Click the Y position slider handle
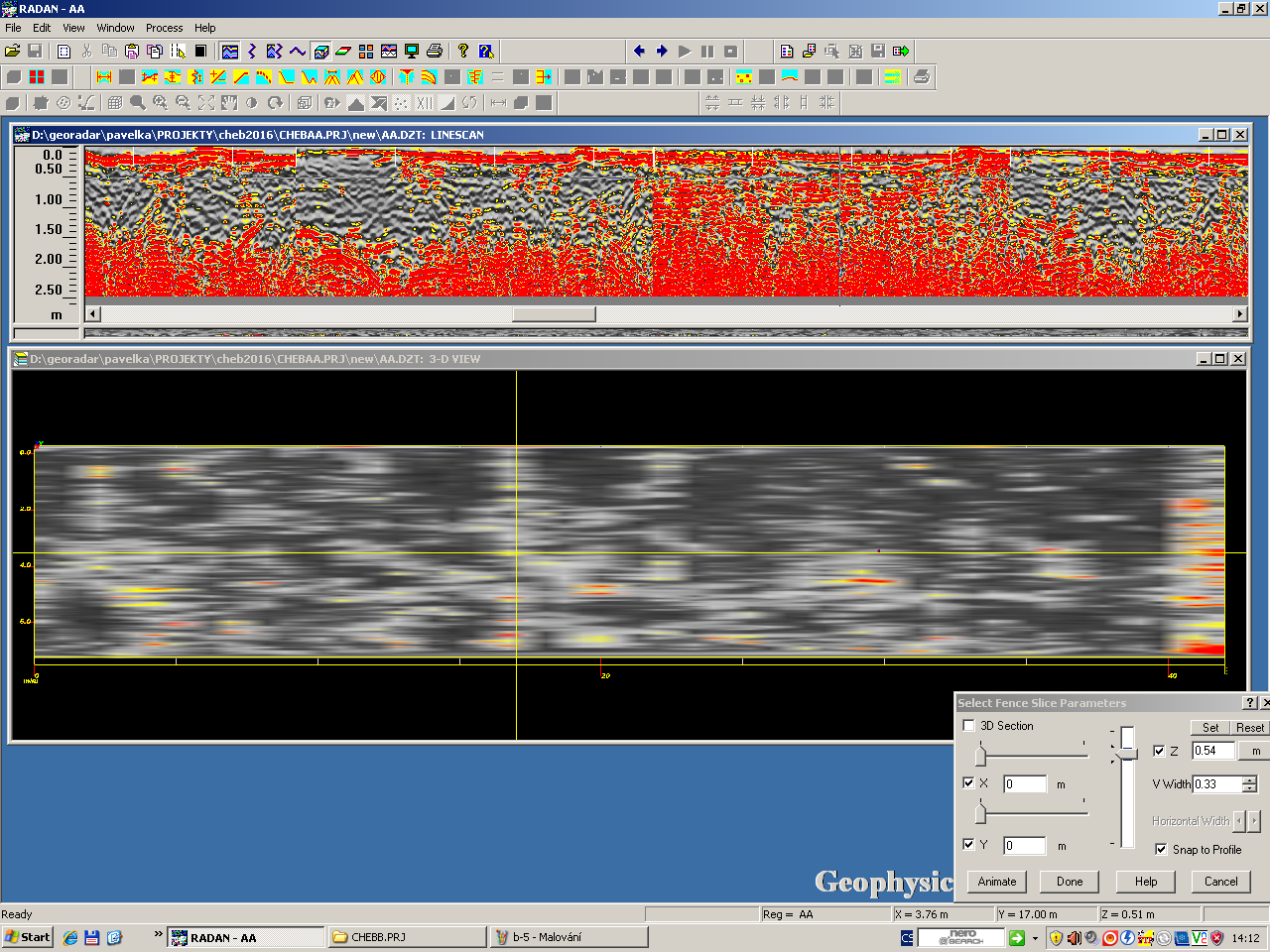 pos(980,814)
